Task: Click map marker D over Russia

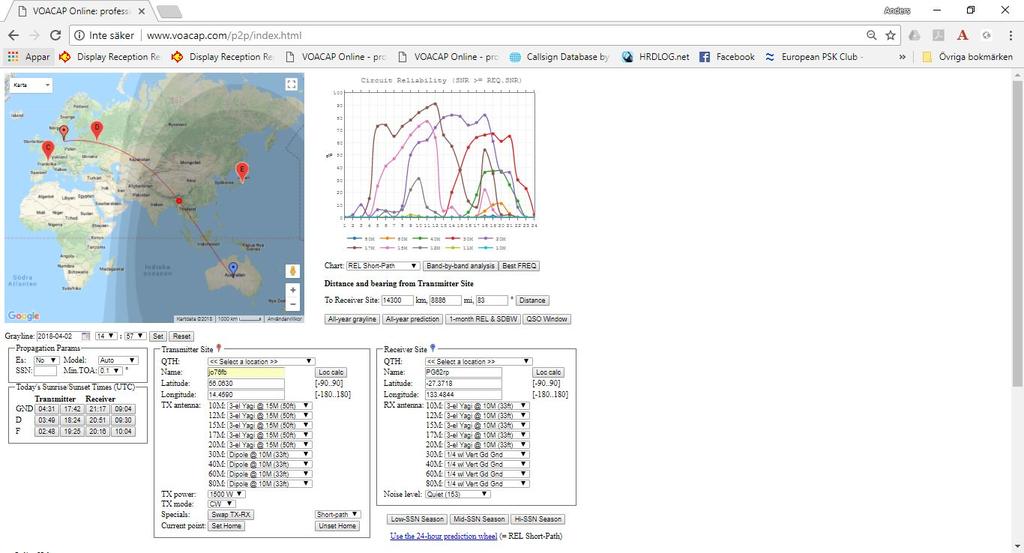Action: tap(97, 130)
